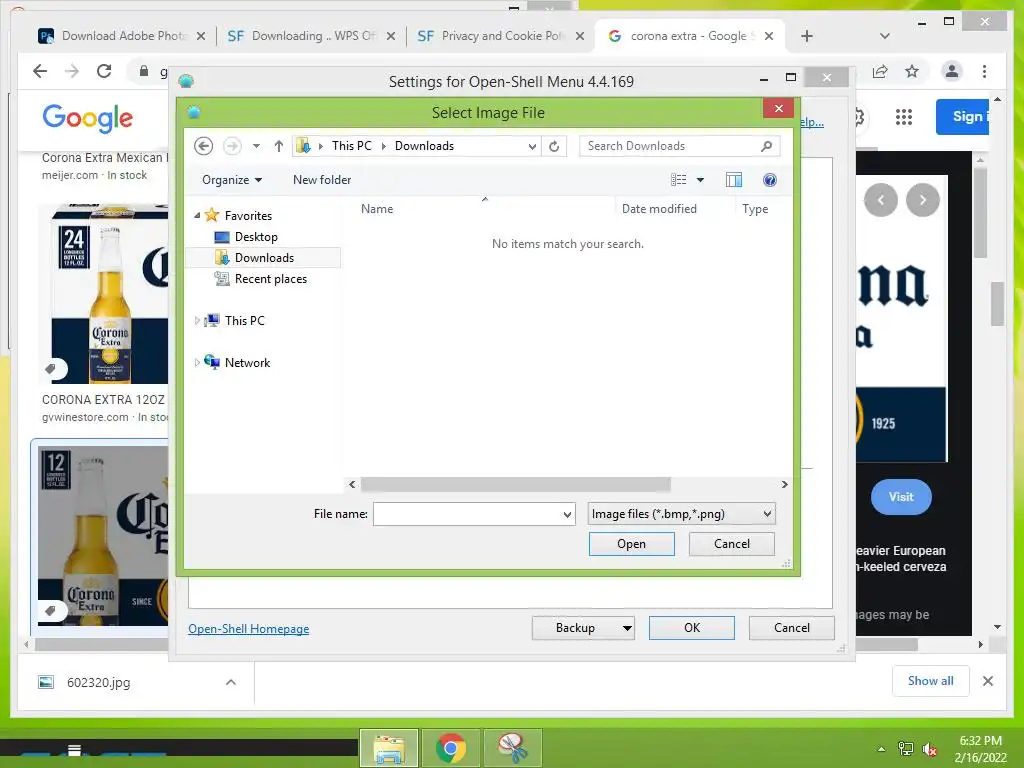Click Visit button on image preview
The image size is (1024, 768).
click(x=901, y=497)
